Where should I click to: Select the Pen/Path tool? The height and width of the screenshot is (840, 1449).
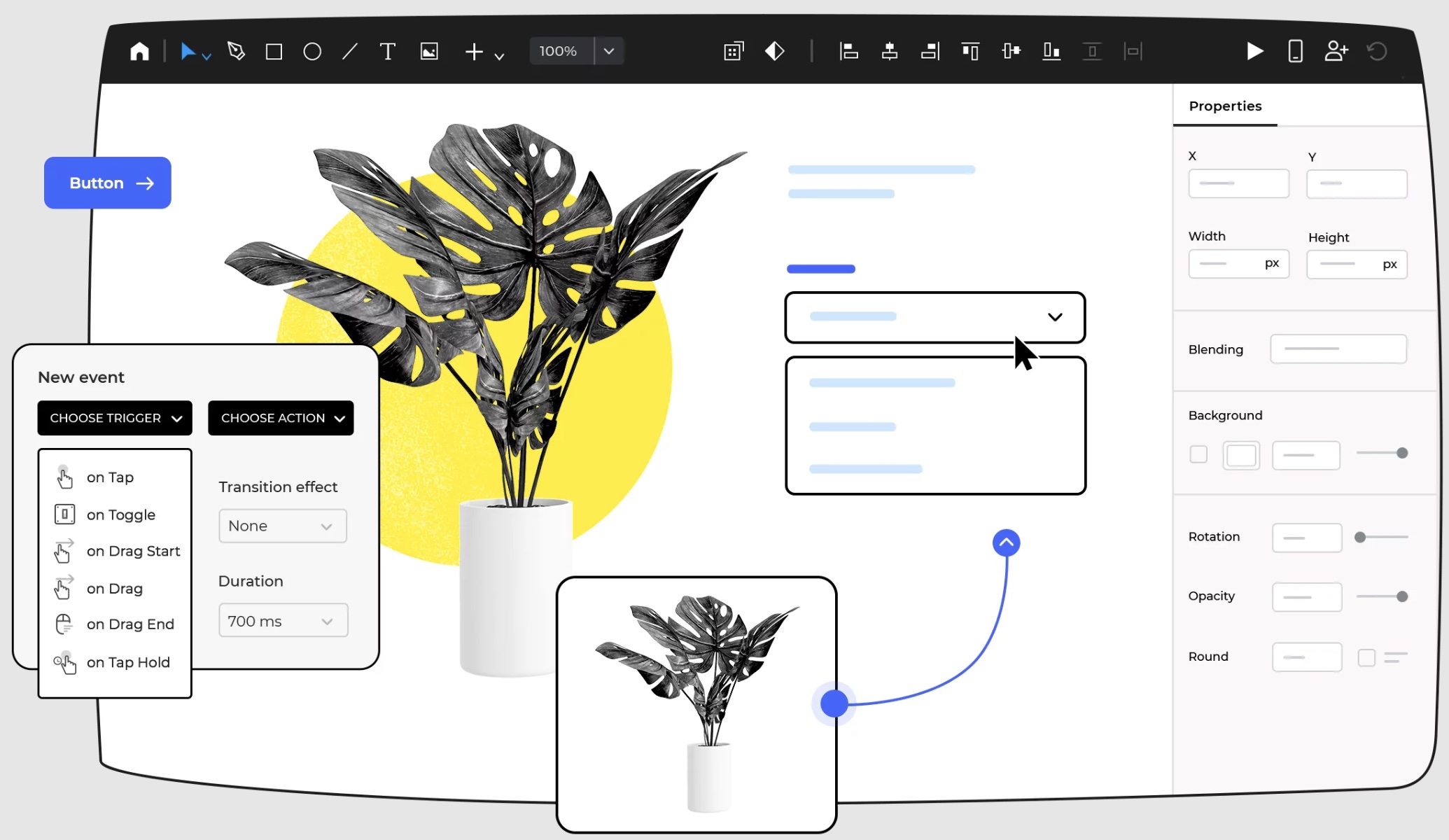click(236, 51)
